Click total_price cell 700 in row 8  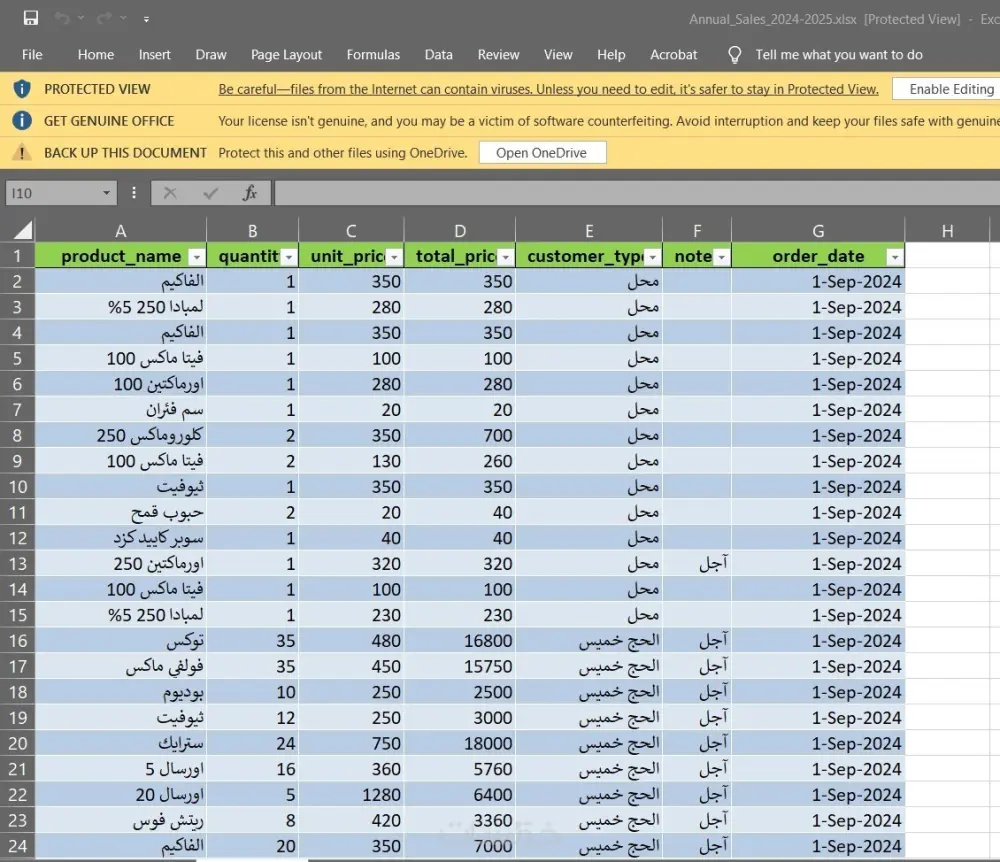point(460,435)
